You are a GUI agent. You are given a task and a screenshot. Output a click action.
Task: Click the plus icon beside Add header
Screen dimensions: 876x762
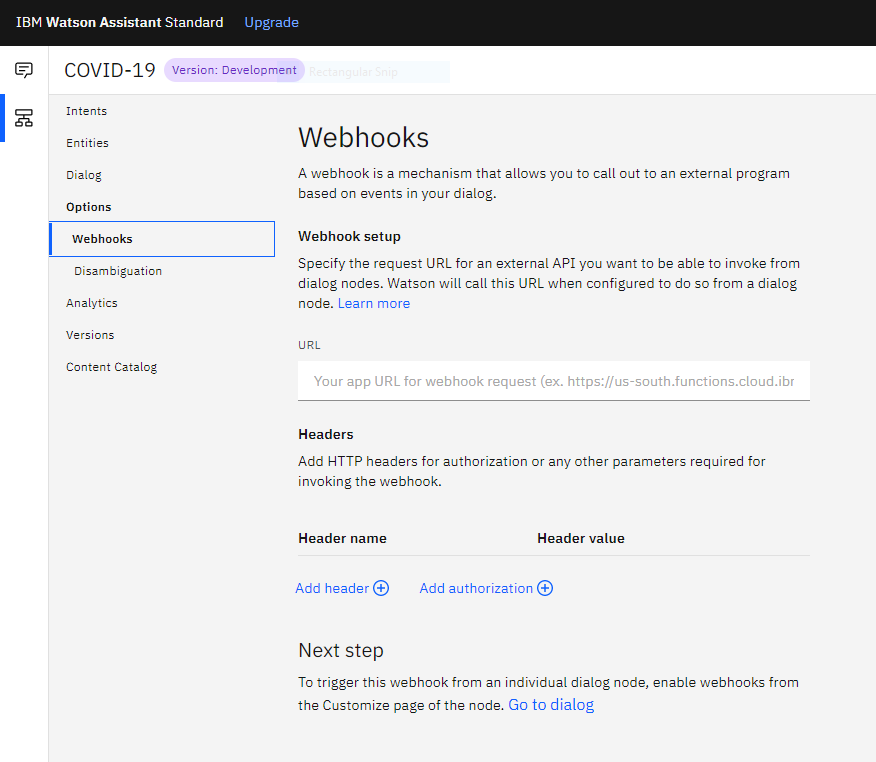point(381,588)
